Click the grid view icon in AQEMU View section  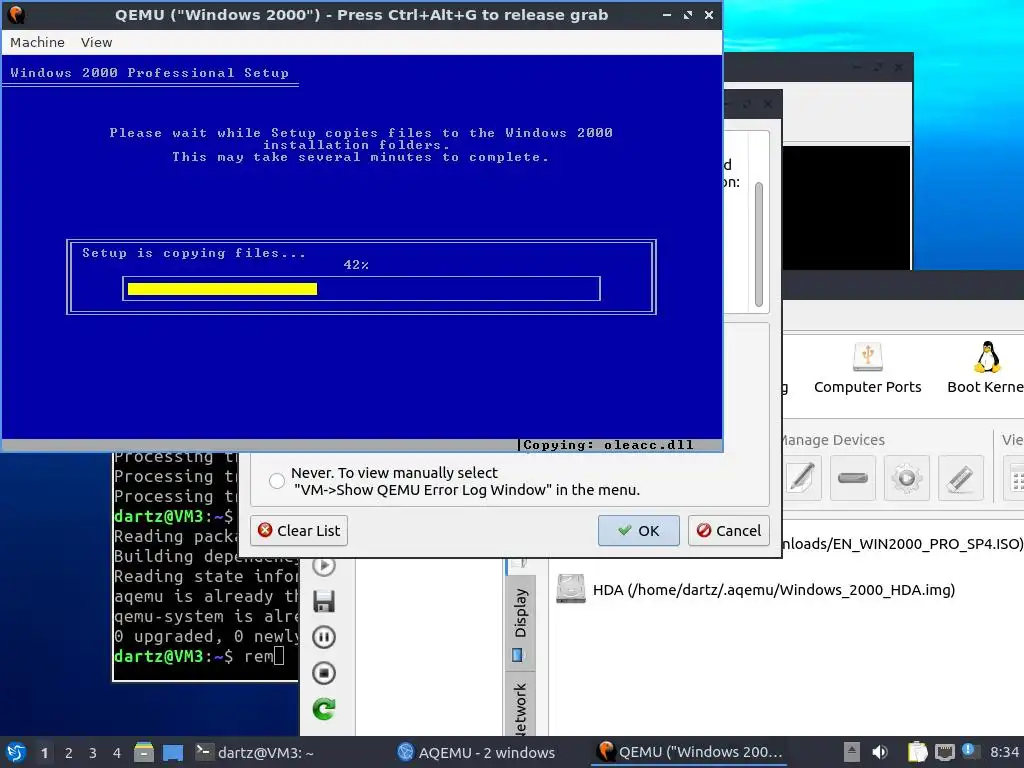[x=1016, y=478]
